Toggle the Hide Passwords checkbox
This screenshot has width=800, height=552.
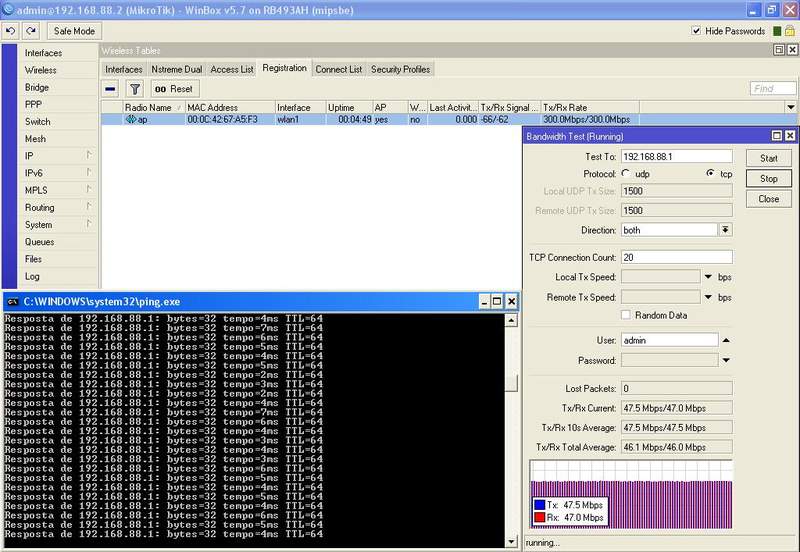click(x=697, y=31)
